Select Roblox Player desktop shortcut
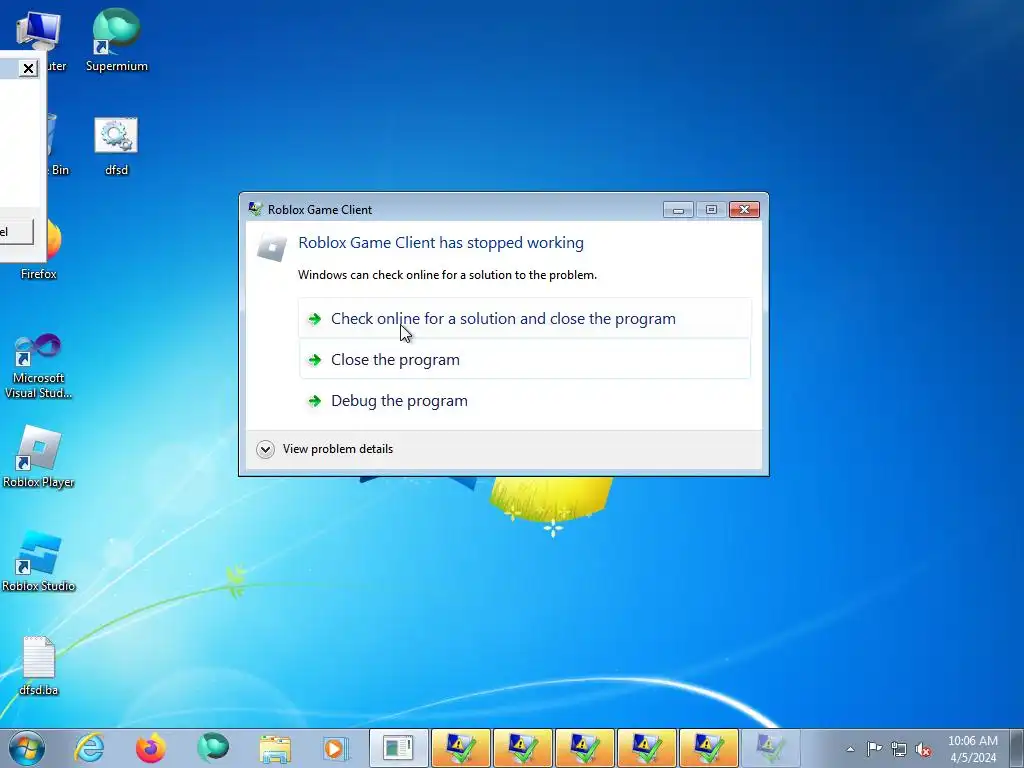The height and width of the screenshot is (768, 1024). pos(39,456)
